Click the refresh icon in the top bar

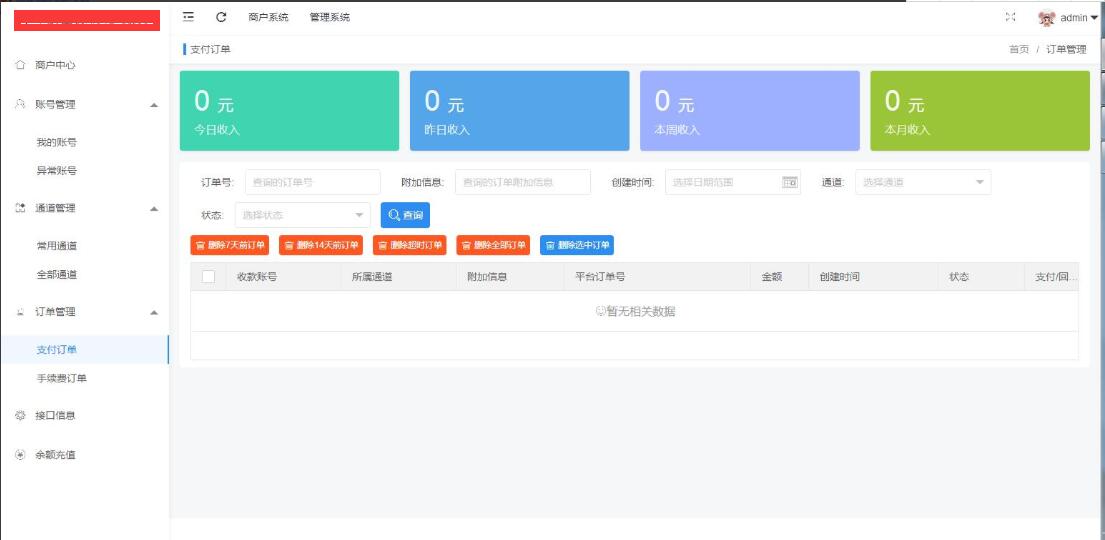pos(221,17)
